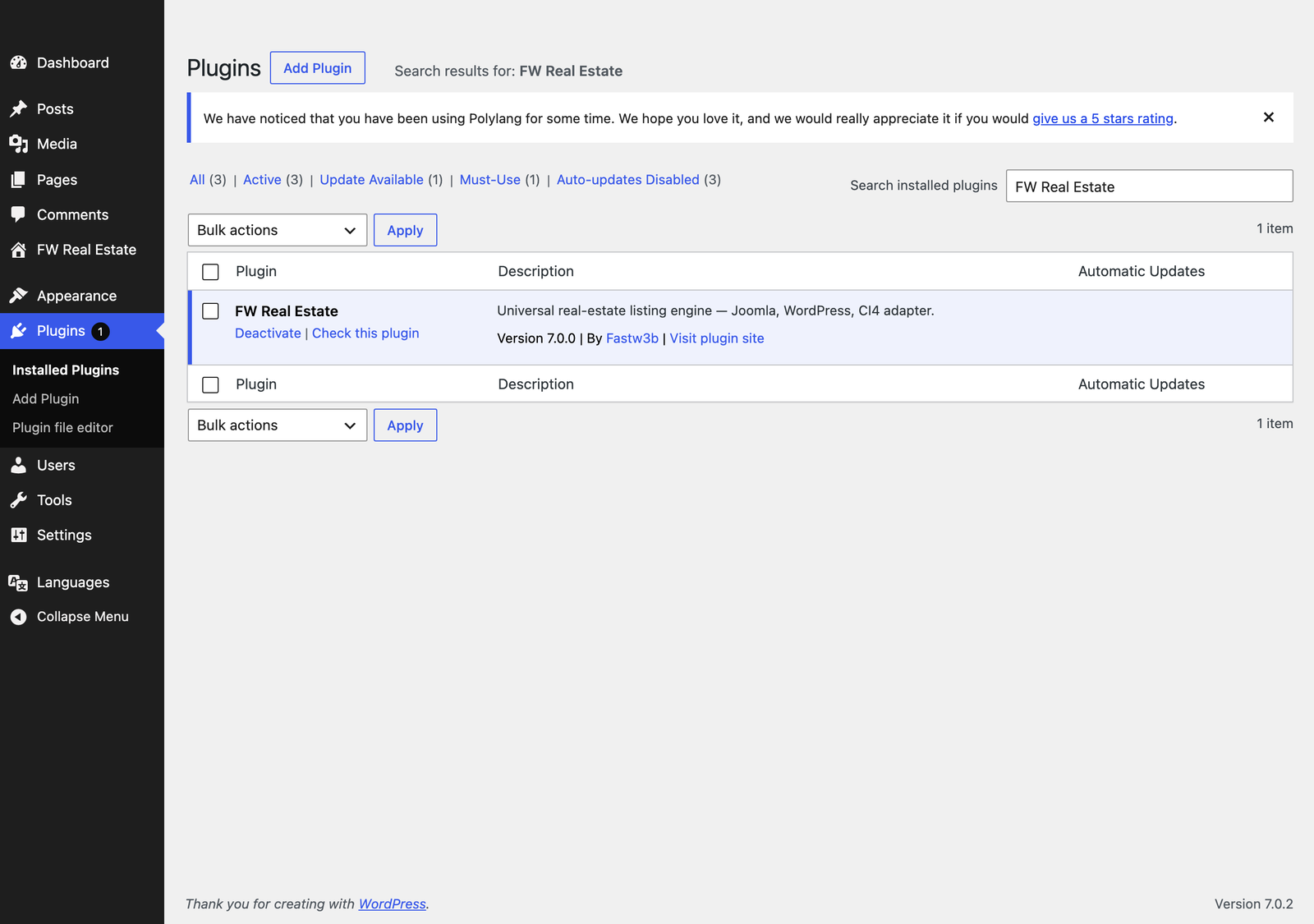1314x924 pixels.
Task: Show Must-Use plugins
Action: click(490, 180)
